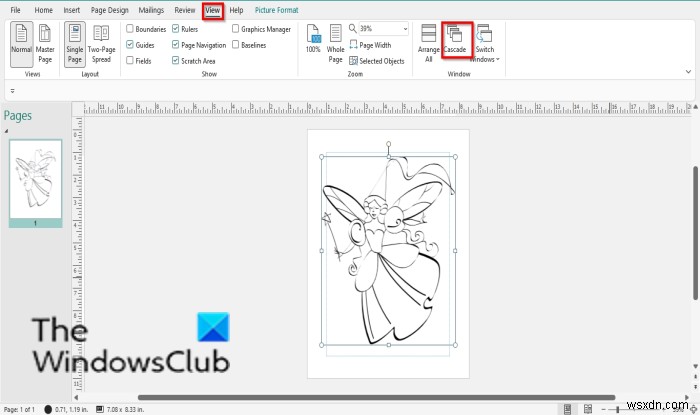The image size is (700, 415).
Task: Uncheck the Guides checkbox
Action: point(130,45)
